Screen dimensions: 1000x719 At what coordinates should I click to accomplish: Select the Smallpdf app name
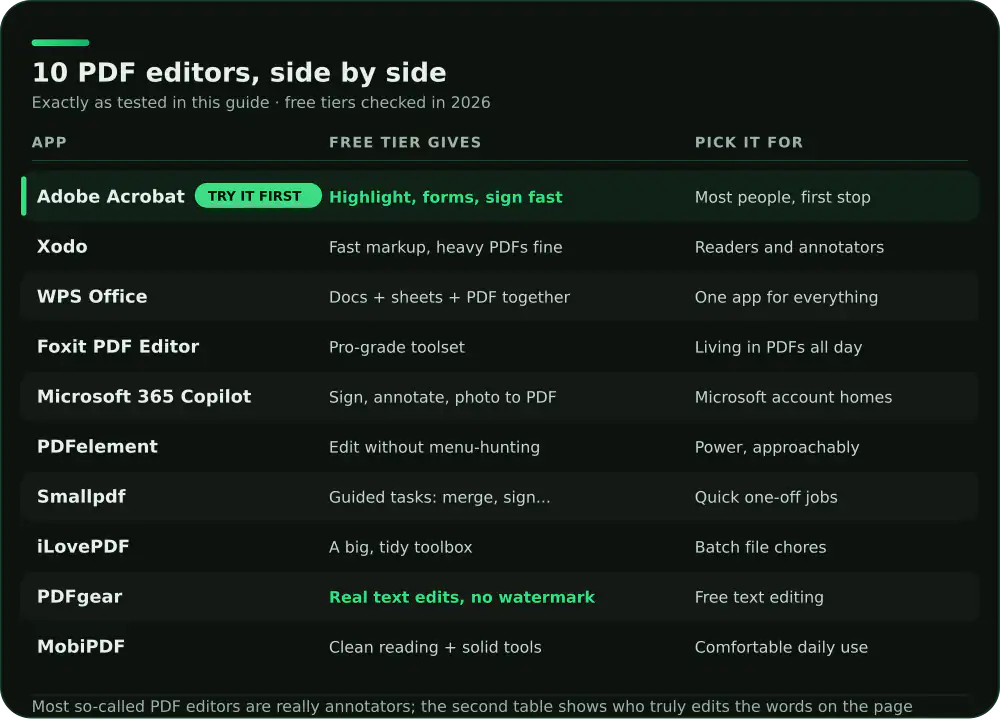pos(81,496)
